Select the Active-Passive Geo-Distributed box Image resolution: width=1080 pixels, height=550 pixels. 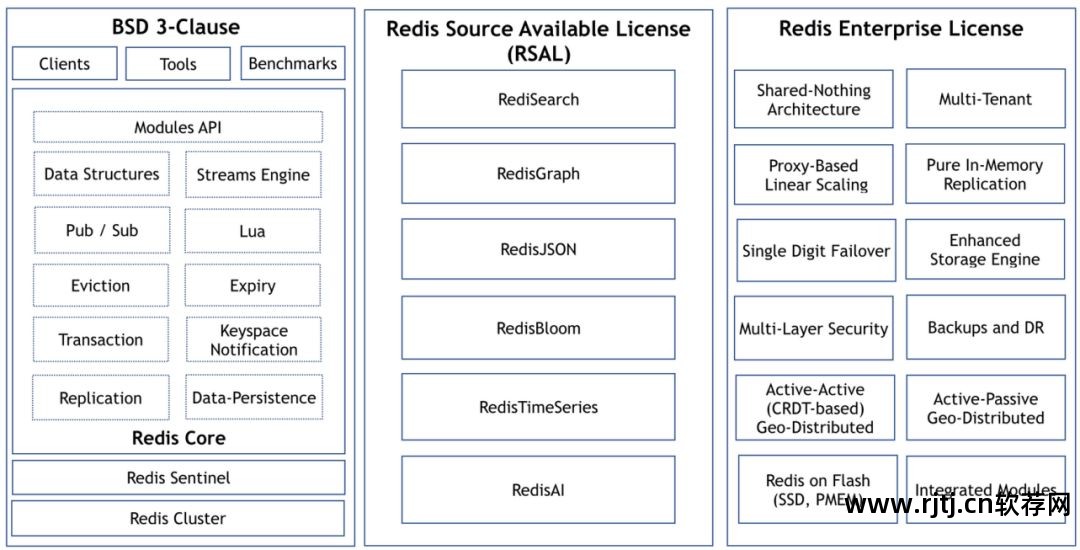click(x=986, y=408)
